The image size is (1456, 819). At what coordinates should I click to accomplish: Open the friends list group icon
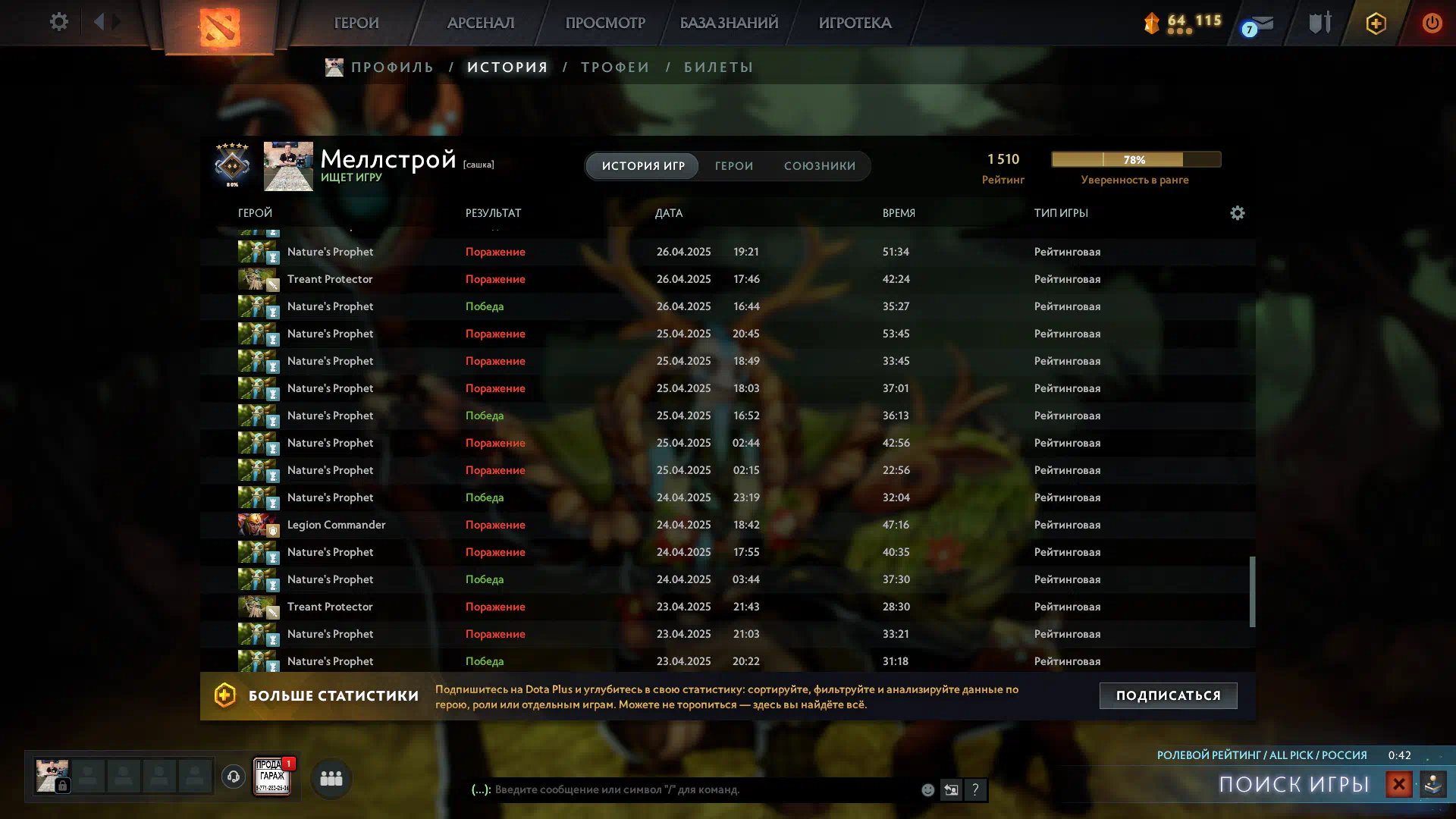(331, 778)
